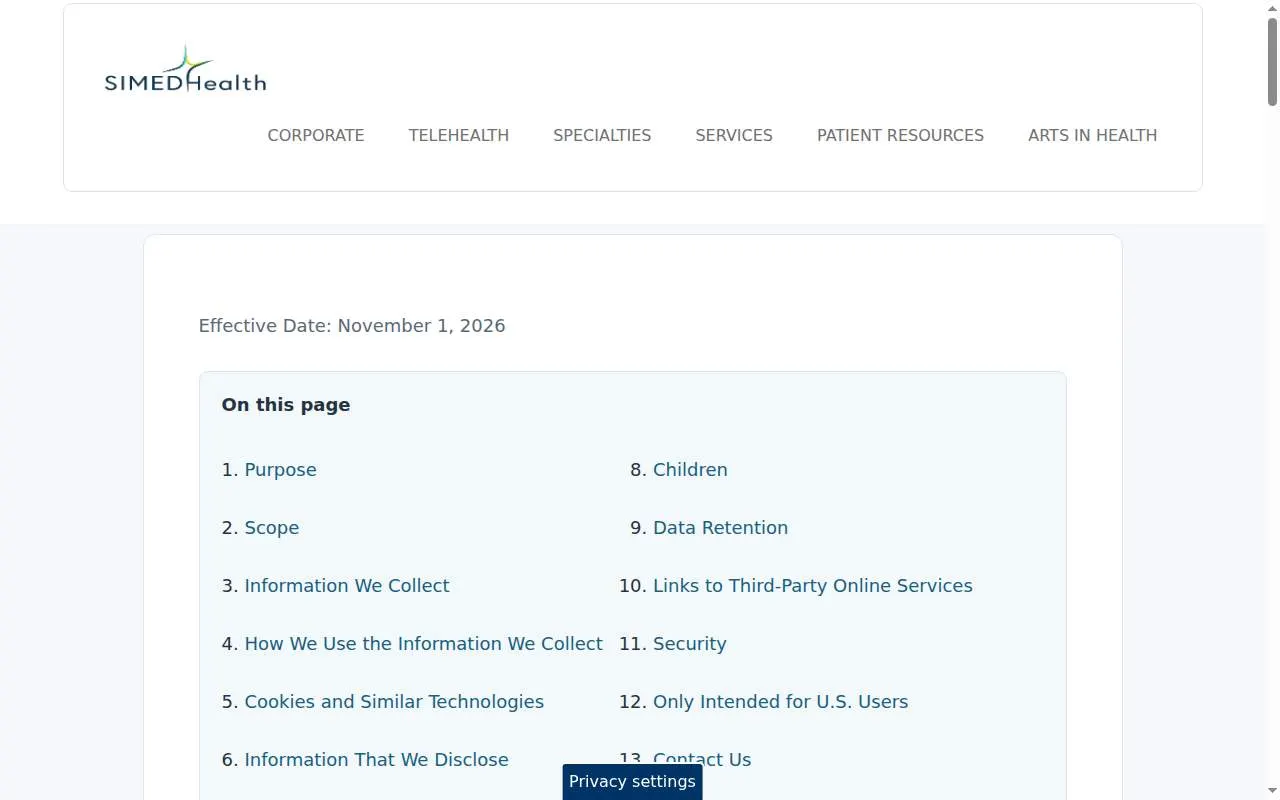The height and width of the screenshot is (800, 1280).
Task: Open the Privacy settings button
Action: coord(632,782)
